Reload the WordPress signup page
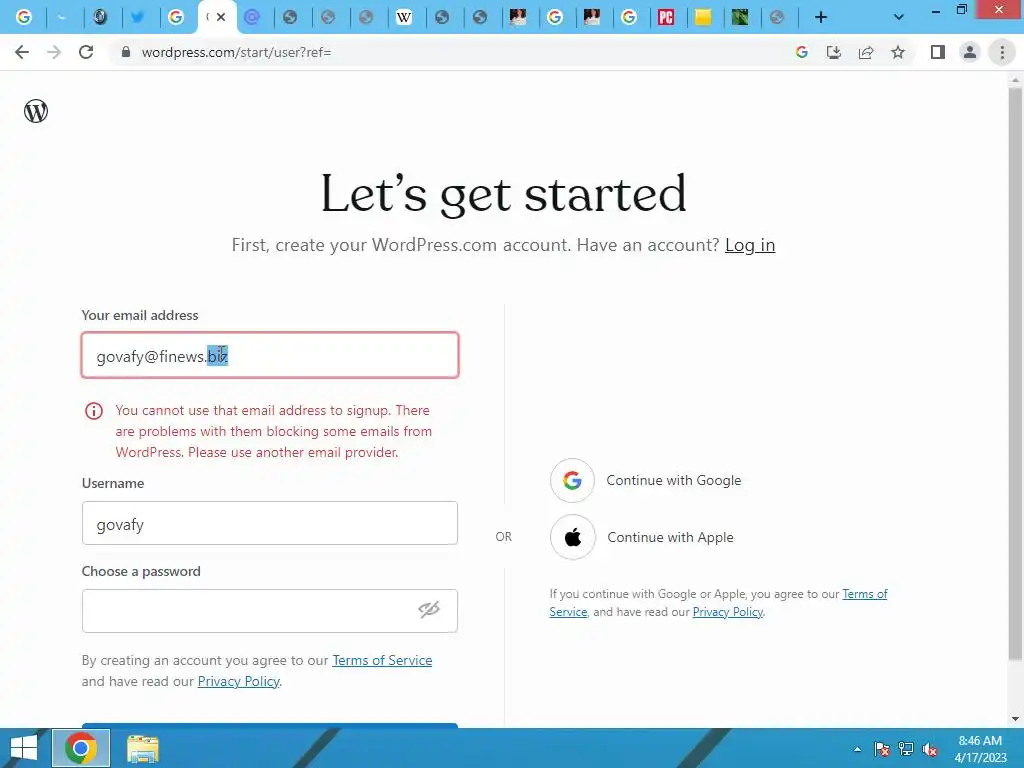Image resolution: width=1024 pixels, height=768 pixels. (86, 52)
